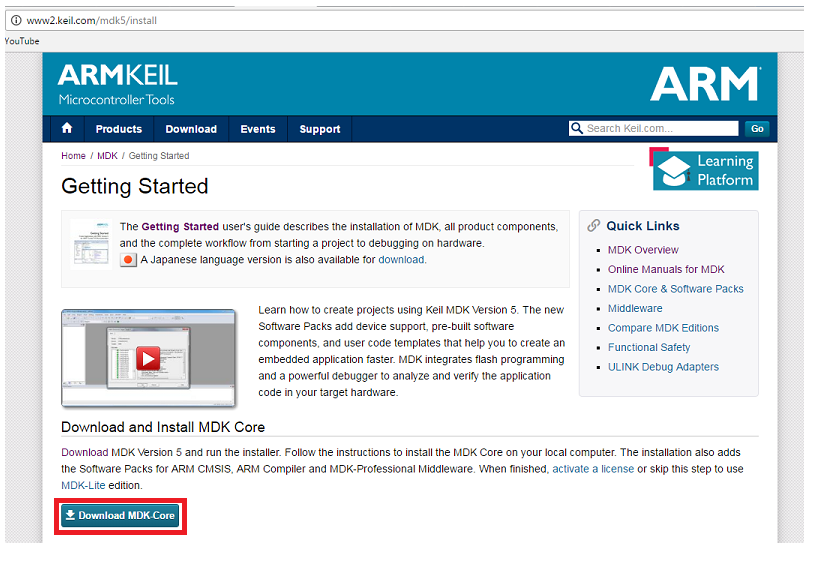
Task: Click the Go search button
Action: point(757,128)
